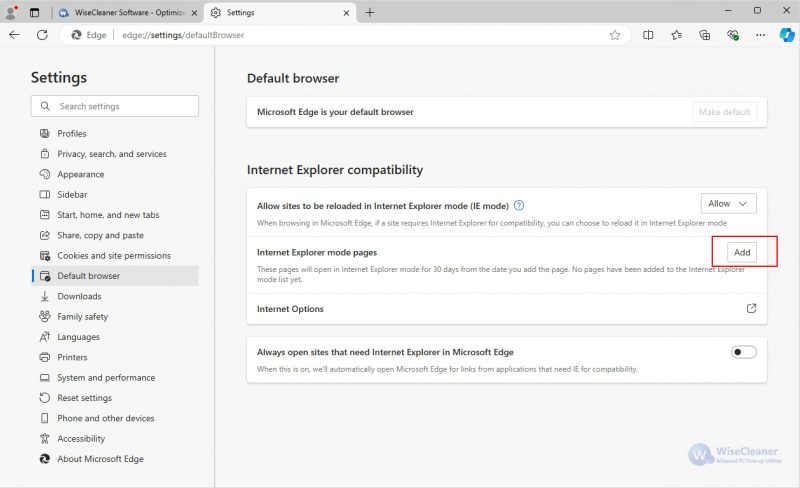This screenshot has height=488, width=800.
Task: Click the Search settings field
Action: (x=115, y=106)
